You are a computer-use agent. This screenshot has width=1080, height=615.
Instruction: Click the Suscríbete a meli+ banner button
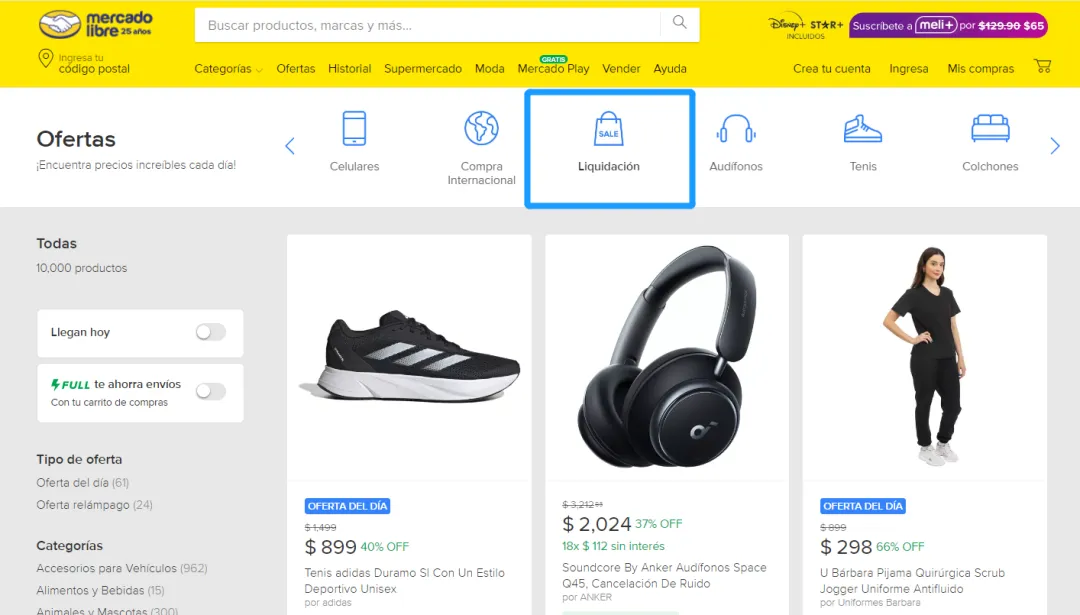pyautogui.click(x=948, y=25)
